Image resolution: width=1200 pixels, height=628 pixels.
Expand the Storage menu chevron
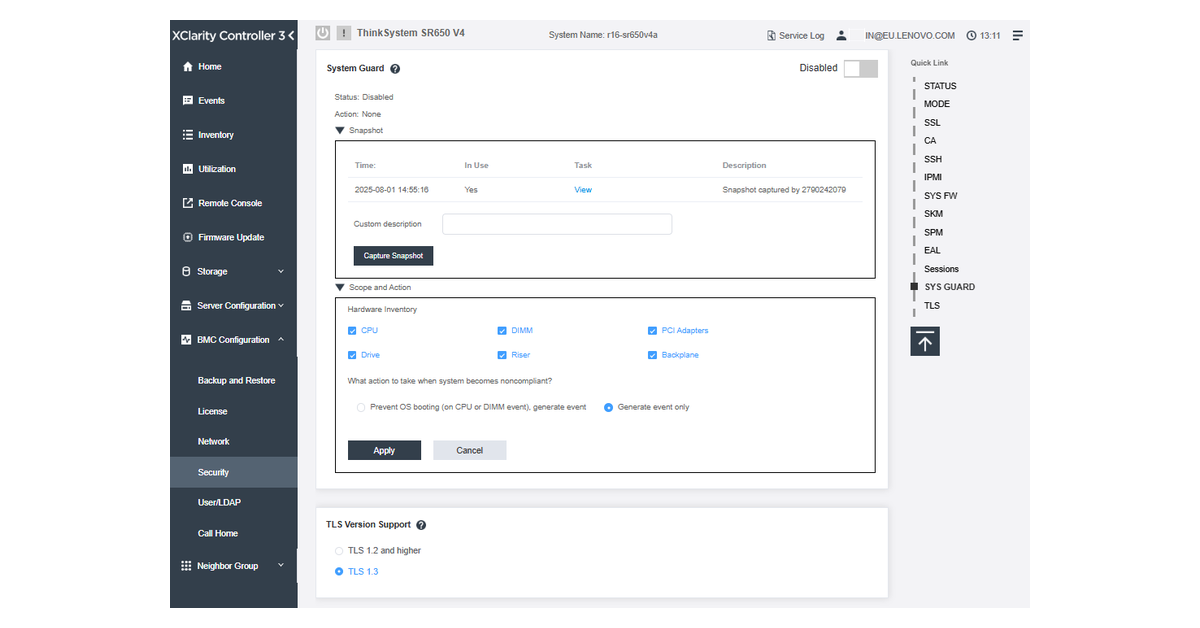click(x=281, y=271)
